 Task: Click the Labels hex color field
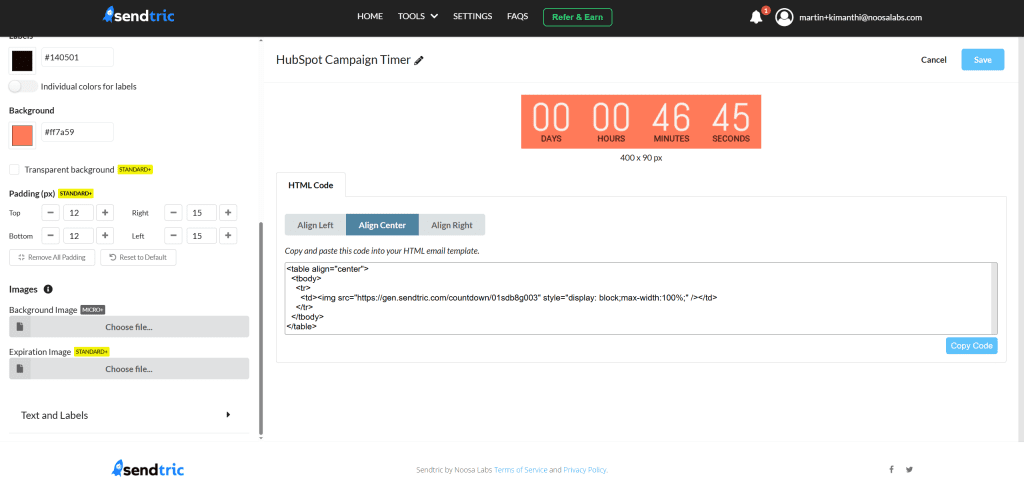(x=77, y=57)
